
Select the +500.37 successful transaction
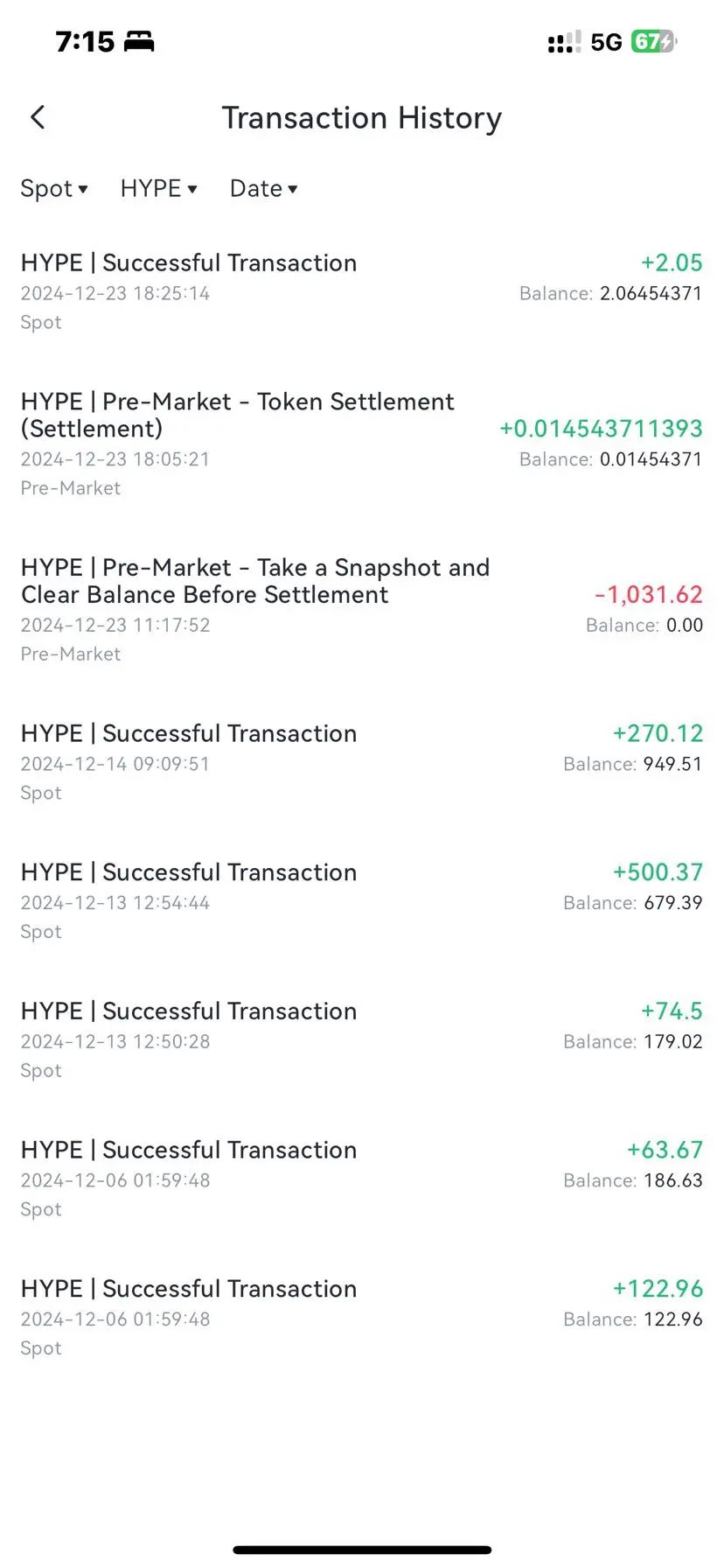tap(362, 901)
